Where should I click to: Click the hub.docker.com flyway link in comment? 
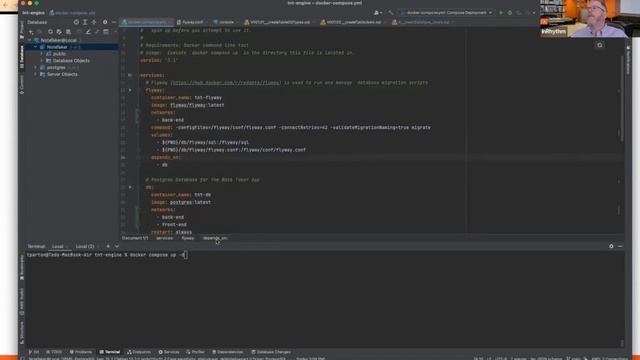(227, 83)
